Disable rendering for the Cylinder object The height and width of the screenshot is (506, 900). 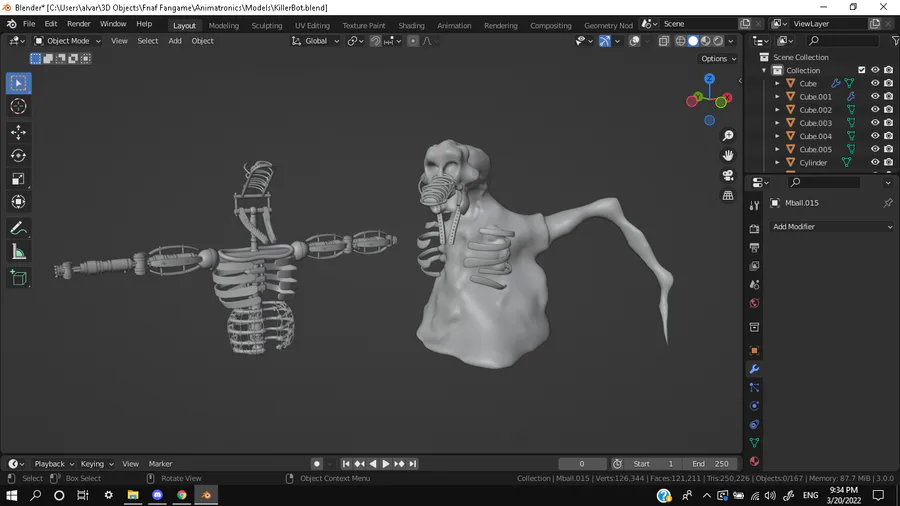coord(888,162)
